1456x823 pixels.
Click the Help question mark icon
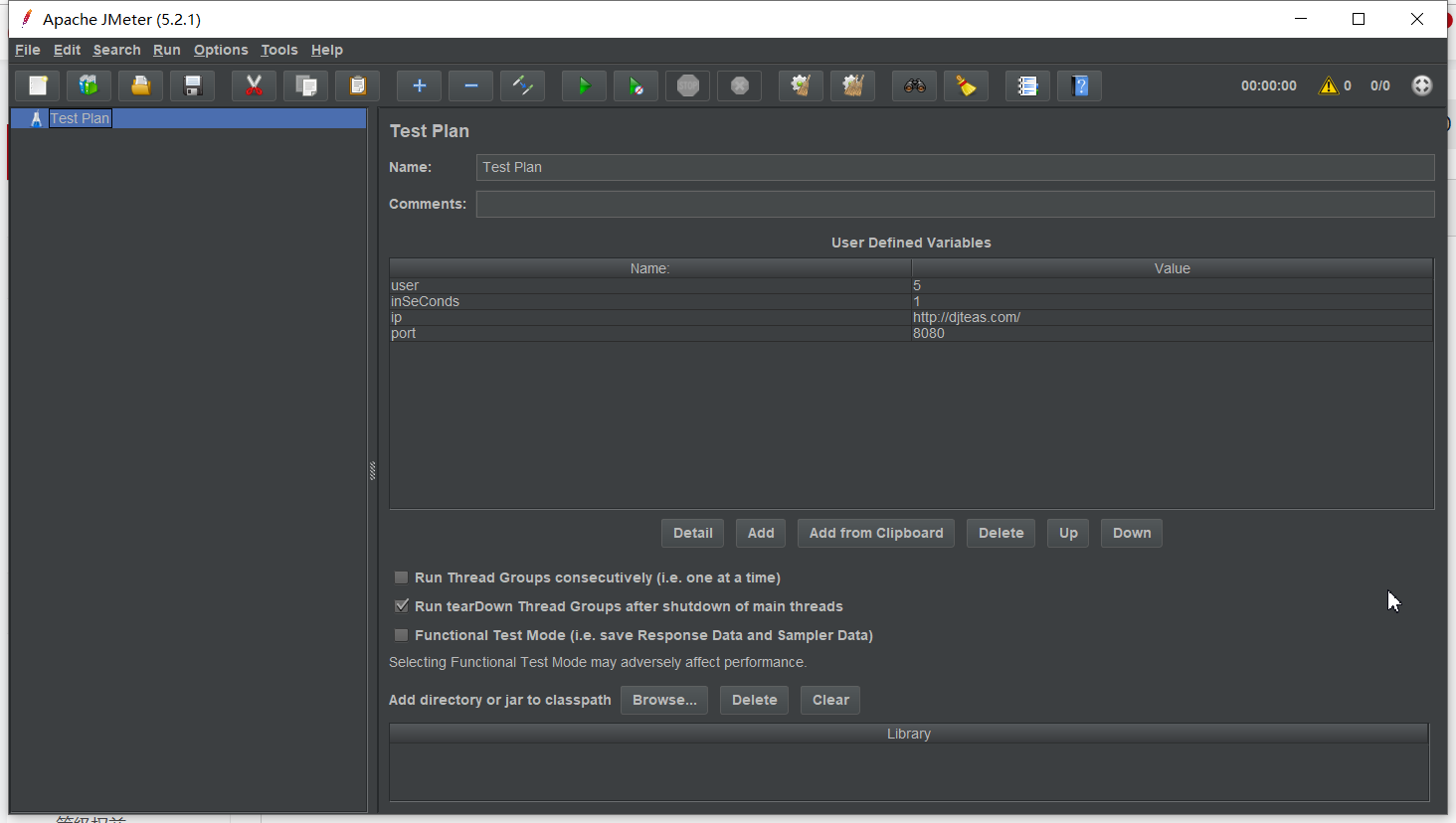point(1080,85)
